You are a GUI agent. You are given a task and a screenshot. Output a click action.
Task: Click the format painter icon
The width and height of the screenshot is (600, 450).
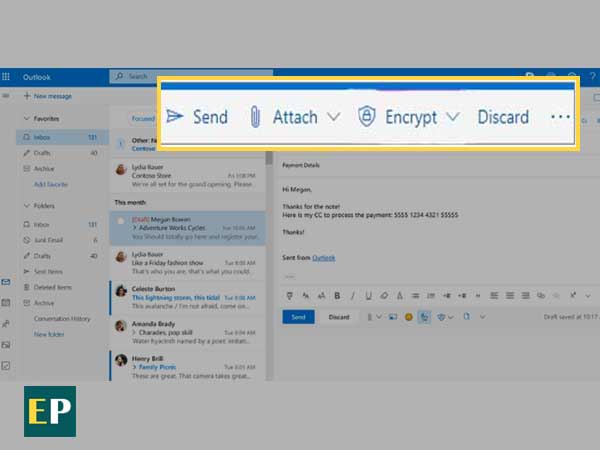click(x=290, y=295)
